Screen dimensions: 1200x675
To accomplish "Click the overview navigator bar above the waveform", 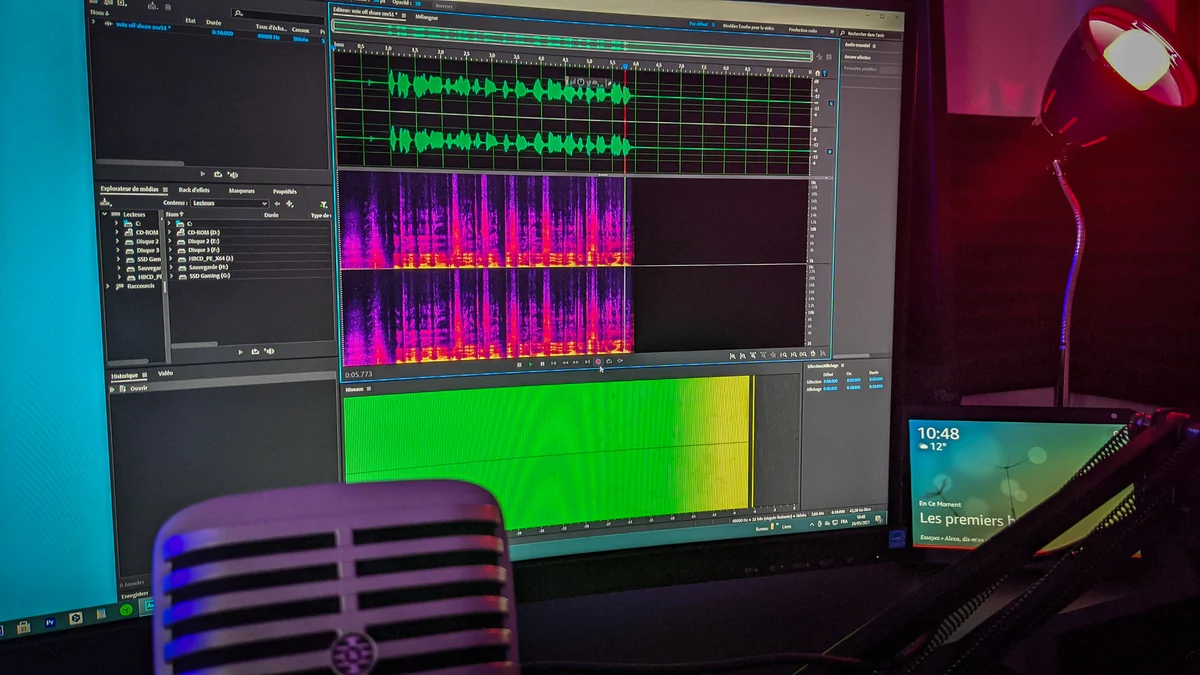I will [x=573, y=42].
